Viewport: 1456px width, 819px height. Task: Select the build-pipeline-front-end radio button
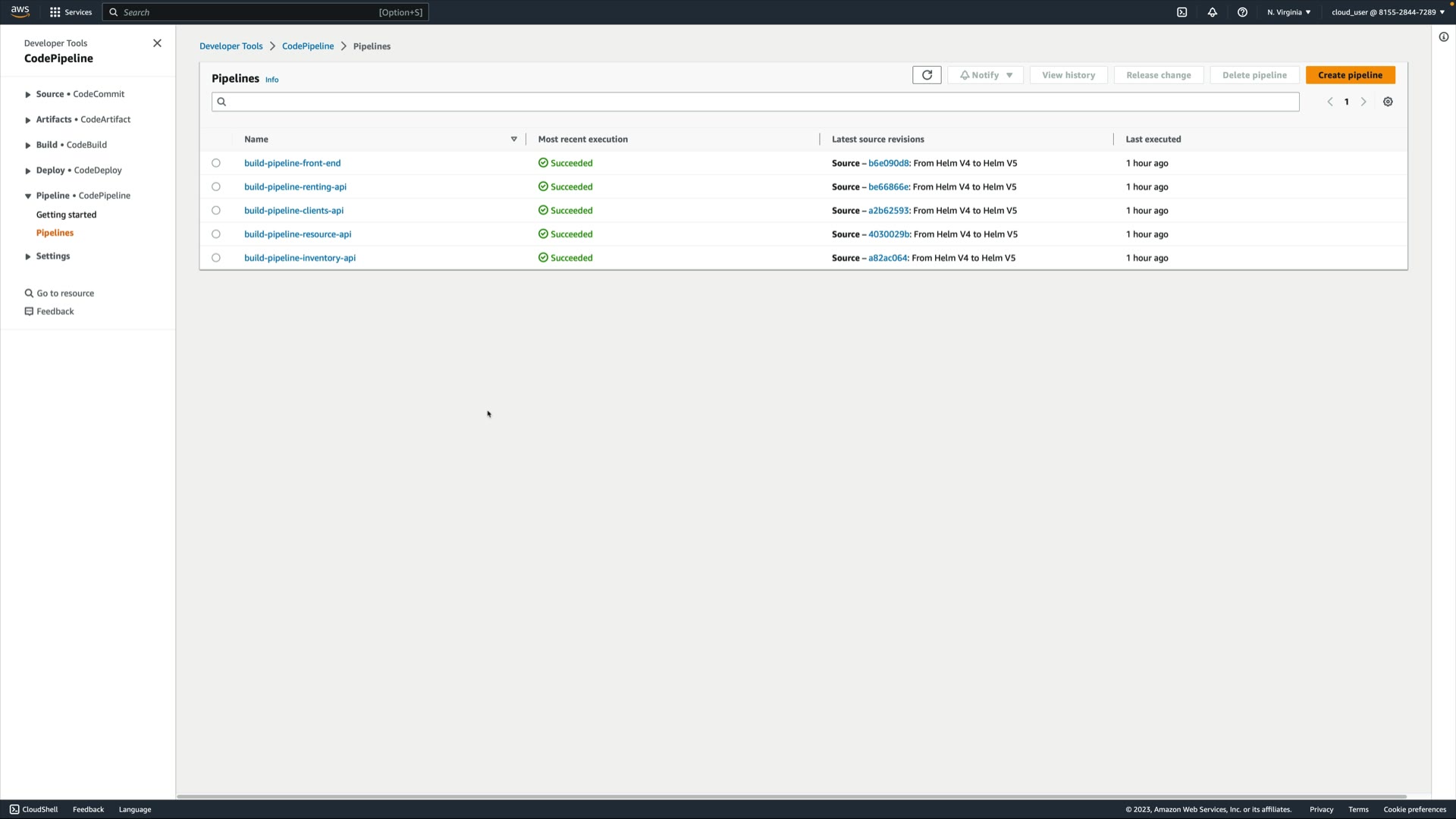216,163
